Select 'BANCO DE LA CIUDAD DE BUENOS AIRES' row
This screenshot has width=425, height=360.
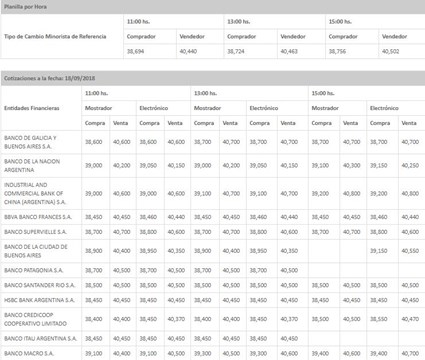tap(212, 251)
